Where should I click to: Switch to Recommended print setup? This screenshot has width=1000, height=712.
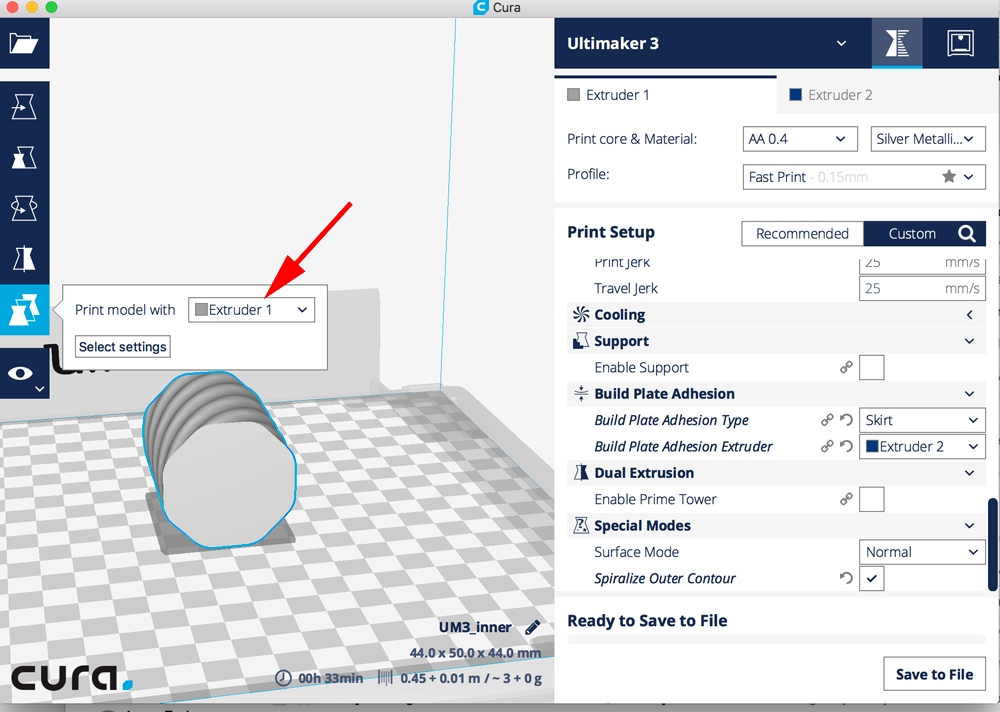coord(802,234)
